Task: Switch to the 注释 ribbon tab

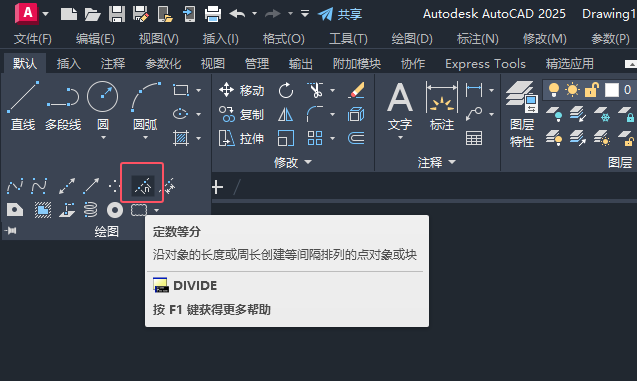Action: pos(113,64)
